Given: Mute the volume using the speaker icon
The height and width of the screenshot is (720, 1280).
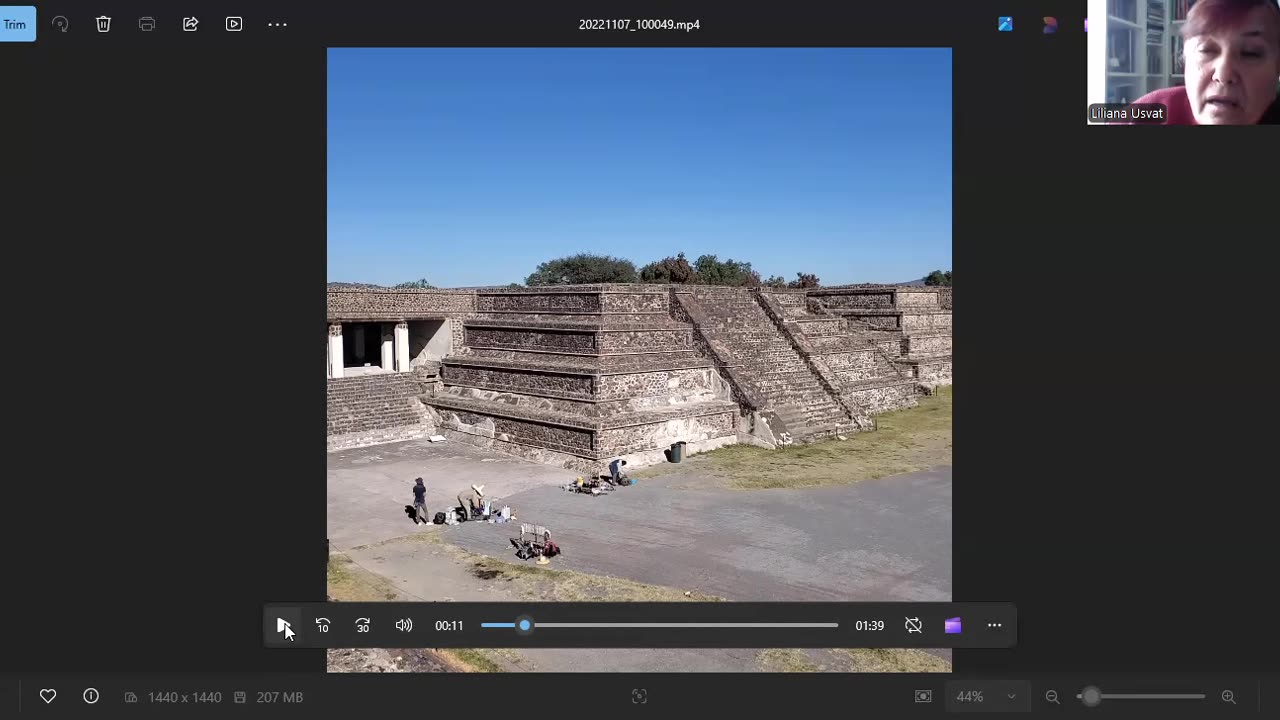Looking at the screenshot, I should click(x=404, y=625).
